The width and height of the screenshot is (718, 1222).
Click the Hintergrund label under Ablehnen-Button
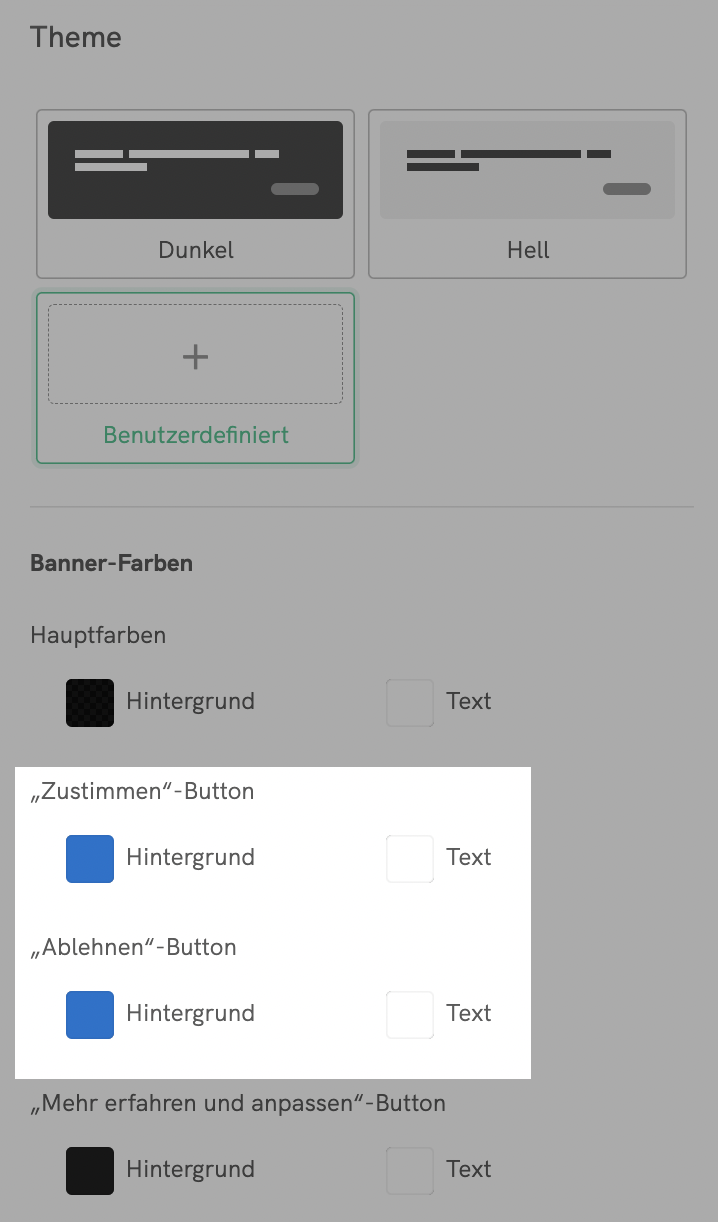coord(190,1014)
